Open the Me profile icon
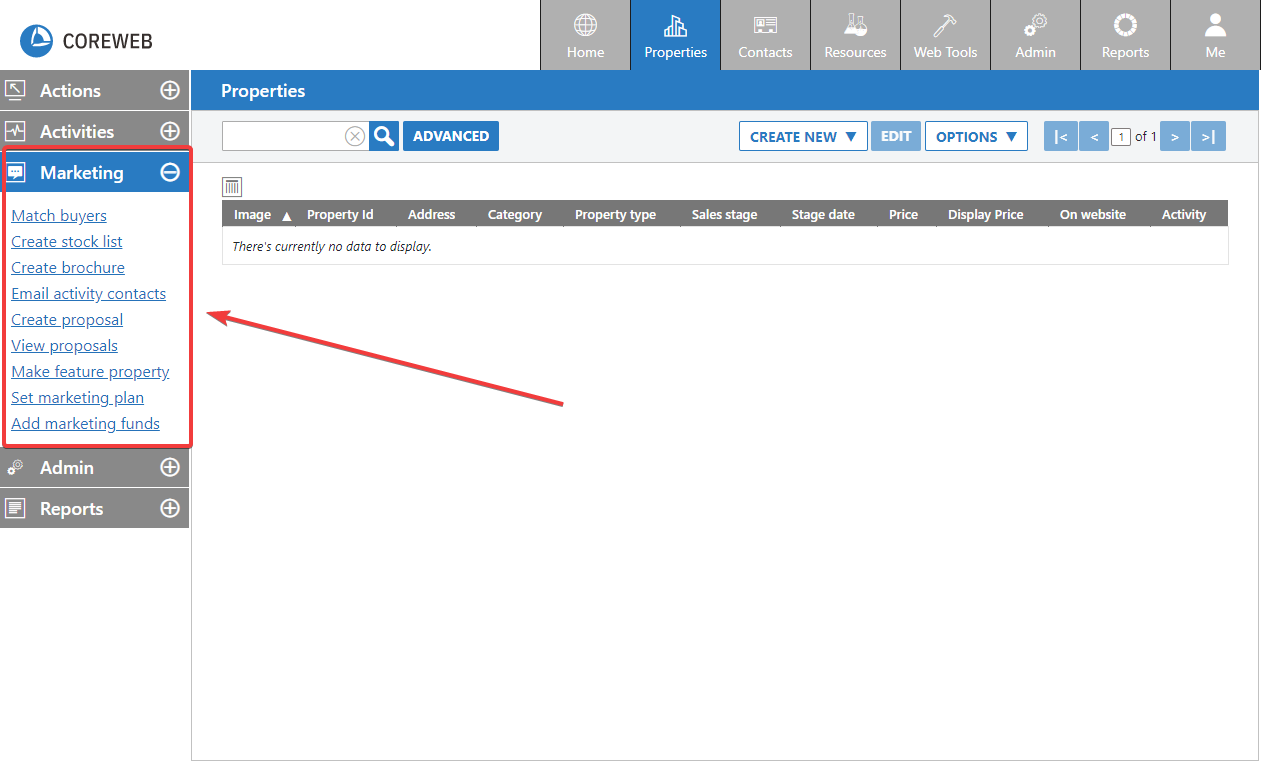Viewport: 1261px width, 762px height. coord(1215,26)
